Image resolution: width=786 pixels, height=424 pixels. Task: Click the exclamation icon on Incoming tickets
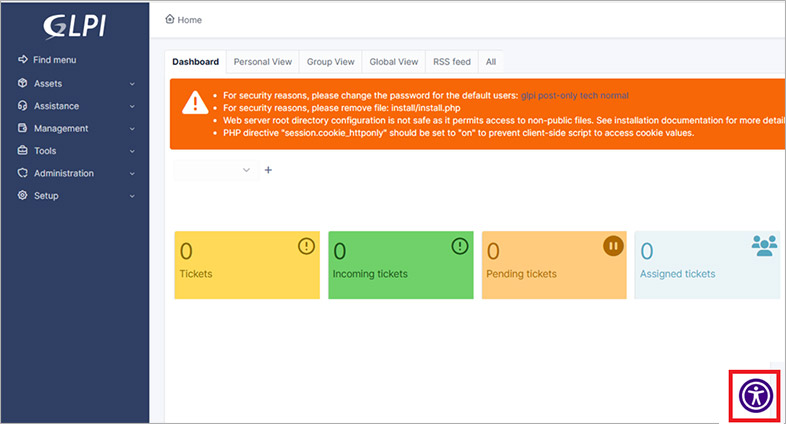click(460, 246)
